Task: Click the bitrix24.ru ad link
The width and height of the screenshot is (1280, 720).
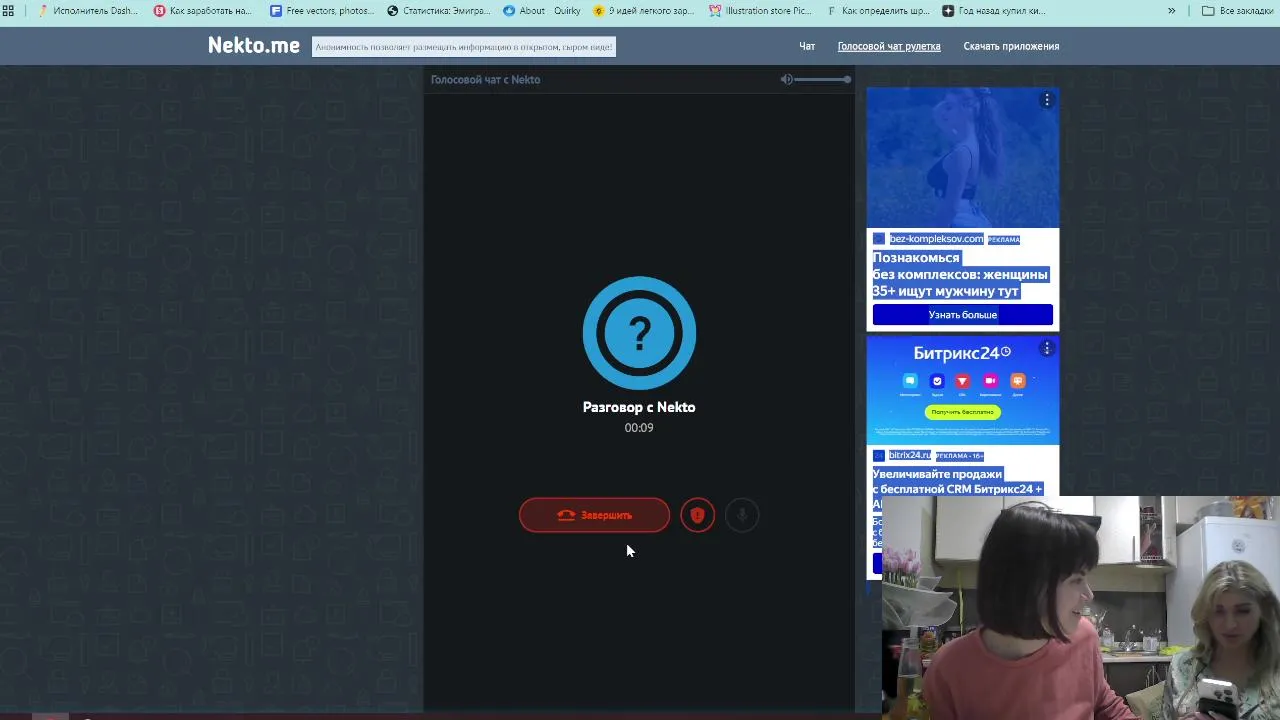Action: (909, 455)
